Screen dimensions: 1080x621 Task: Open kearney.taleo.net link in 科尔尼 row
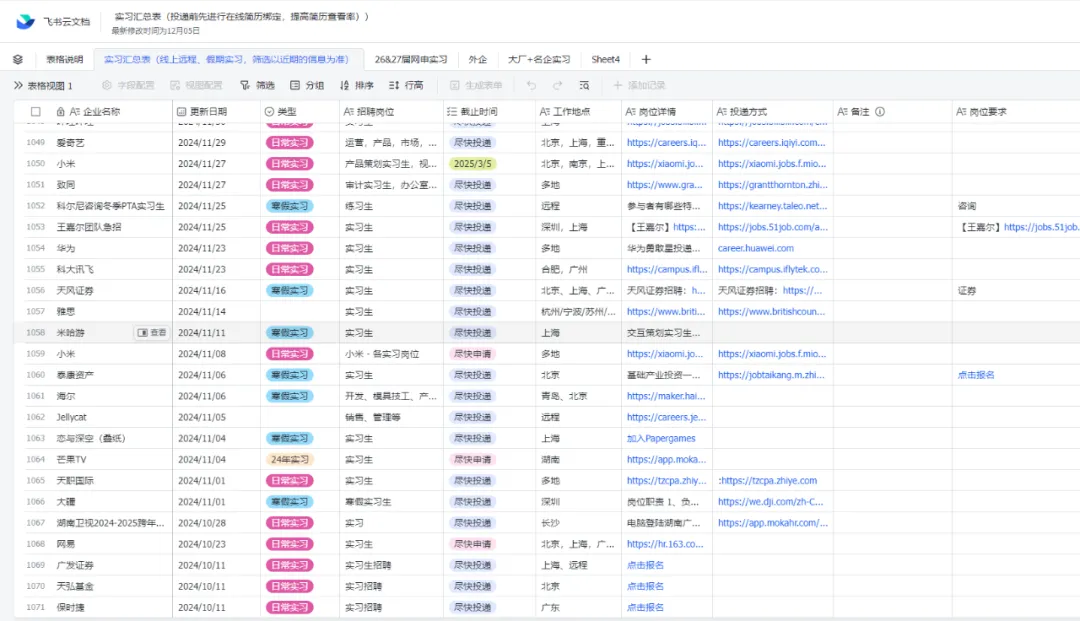click(773, 206)
